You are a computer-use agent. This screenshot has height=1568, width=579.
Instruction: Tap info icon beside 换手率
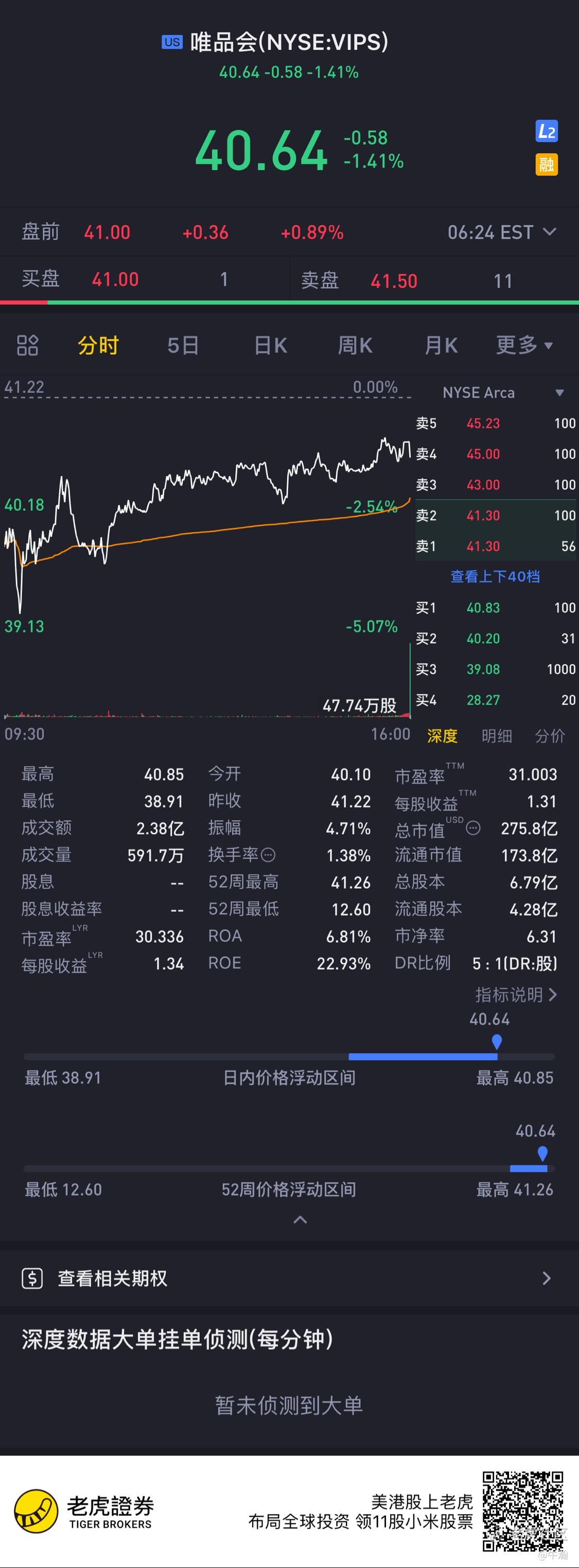(x=268, y=855)
